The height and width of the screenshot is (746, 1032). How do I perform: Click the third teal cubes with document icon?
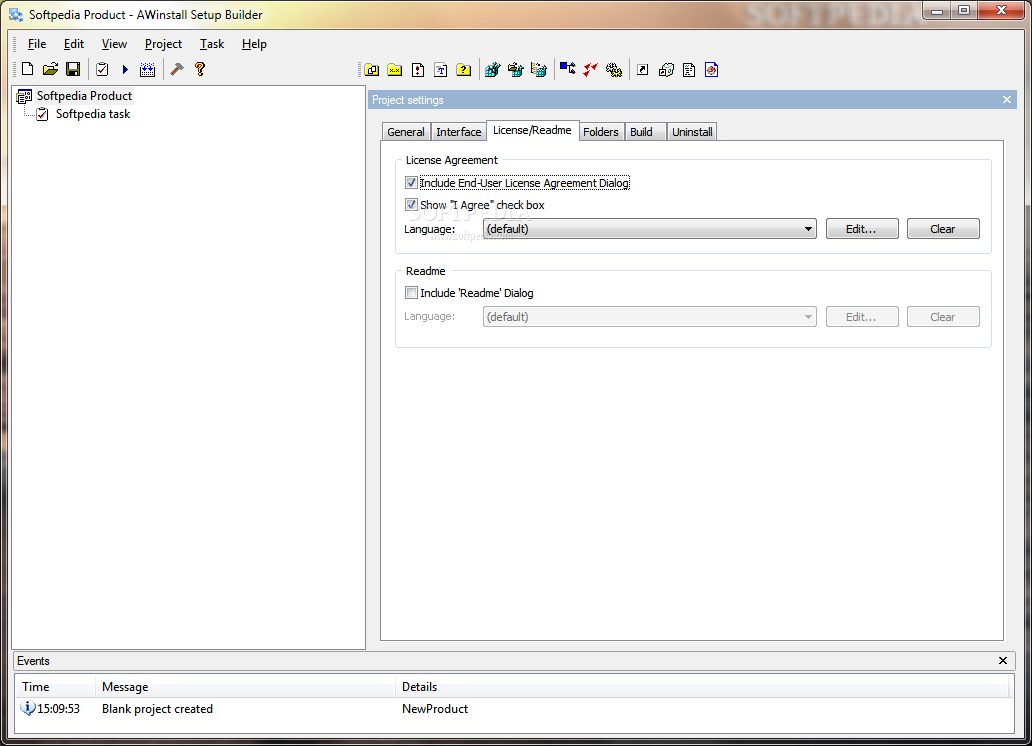tap(538, 70)
